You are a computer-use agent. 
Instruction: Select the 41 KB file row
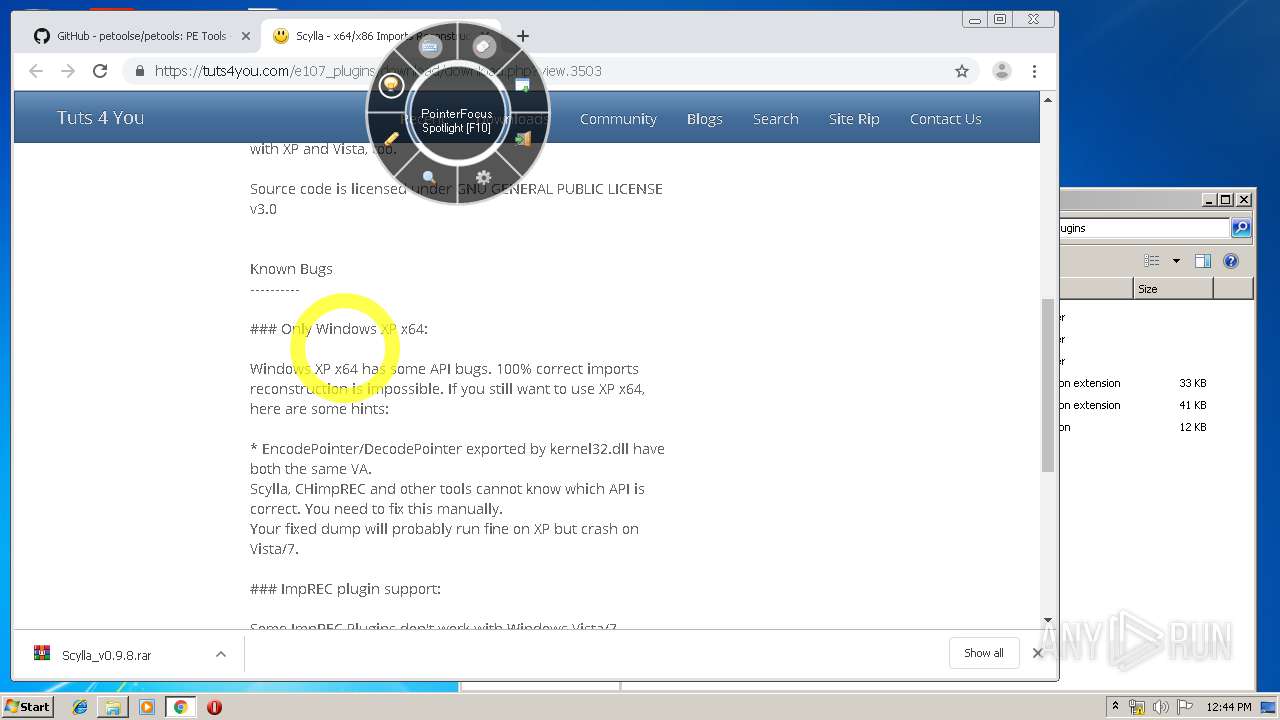(x=1156, y=405)
